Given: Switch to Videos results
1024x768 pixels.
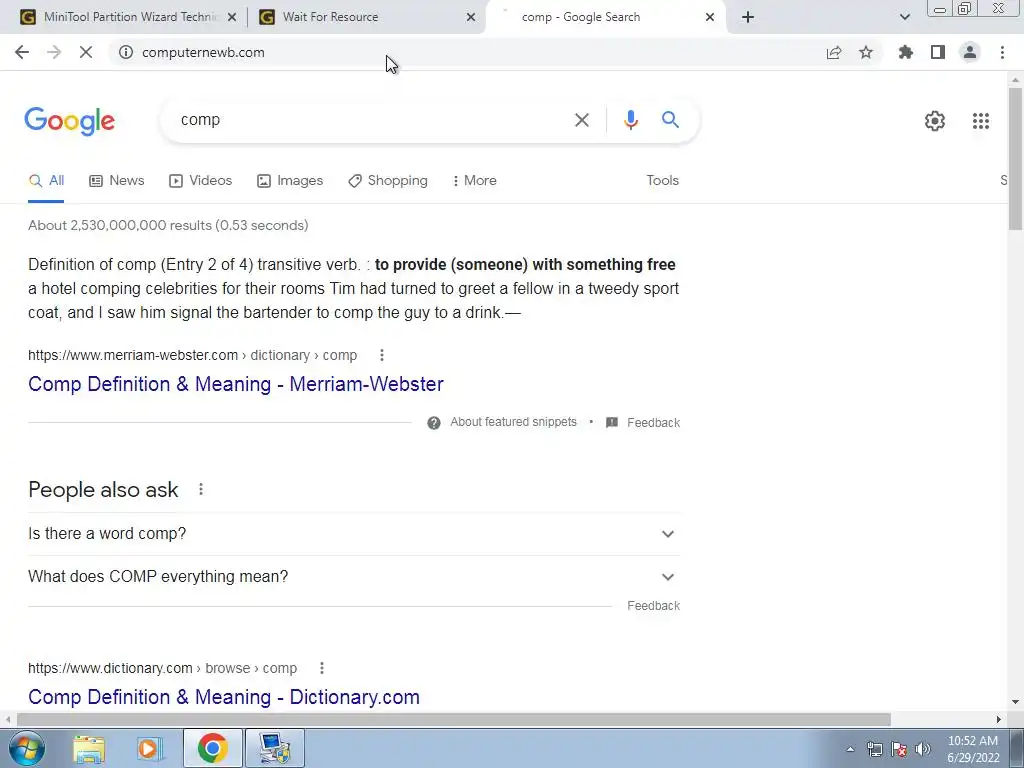Looking at the screenshot, I should click(x=200, y=180).
